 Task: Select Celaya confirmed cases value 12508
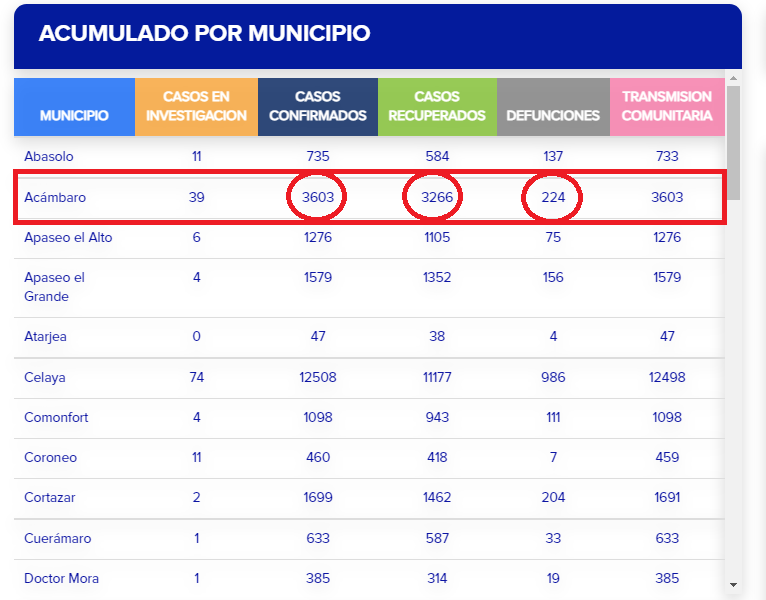click(318, 377)
